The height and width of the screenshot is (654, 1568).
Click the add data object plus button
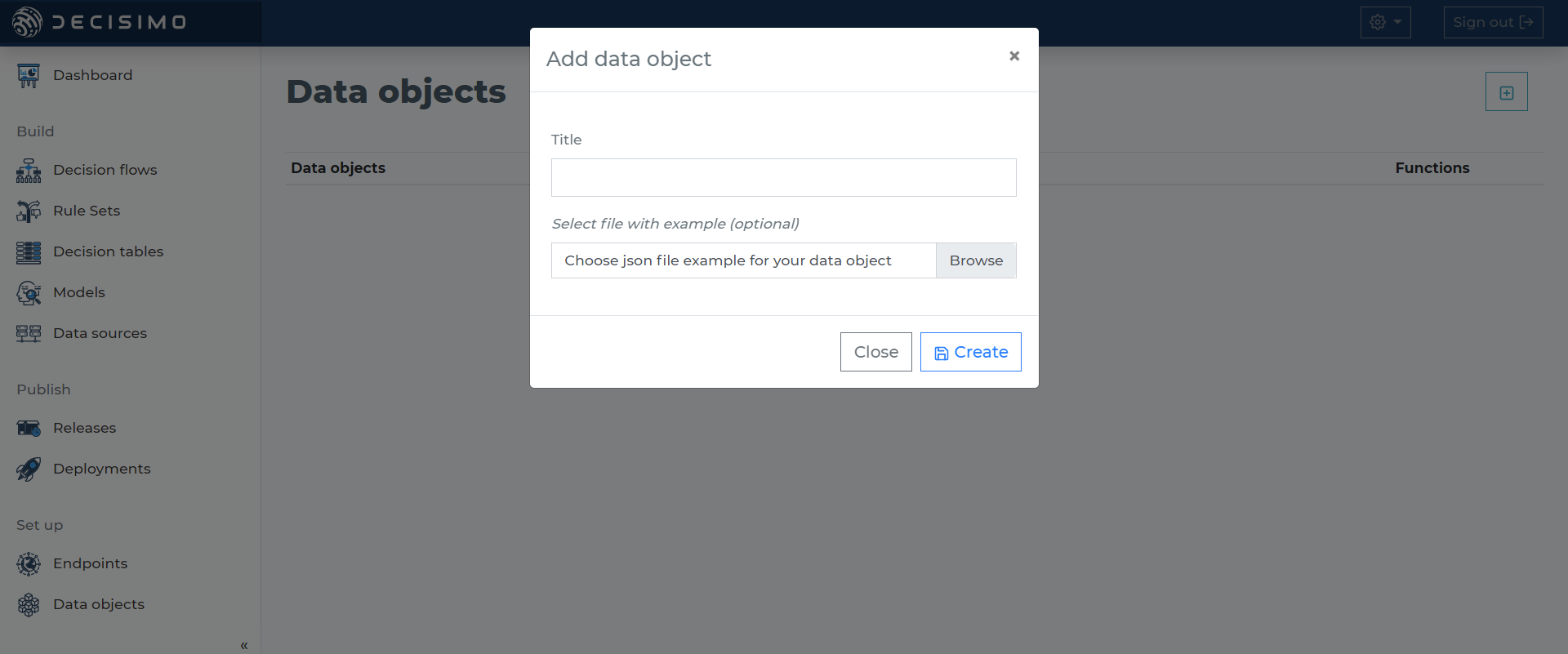[x=1507, y=92]
